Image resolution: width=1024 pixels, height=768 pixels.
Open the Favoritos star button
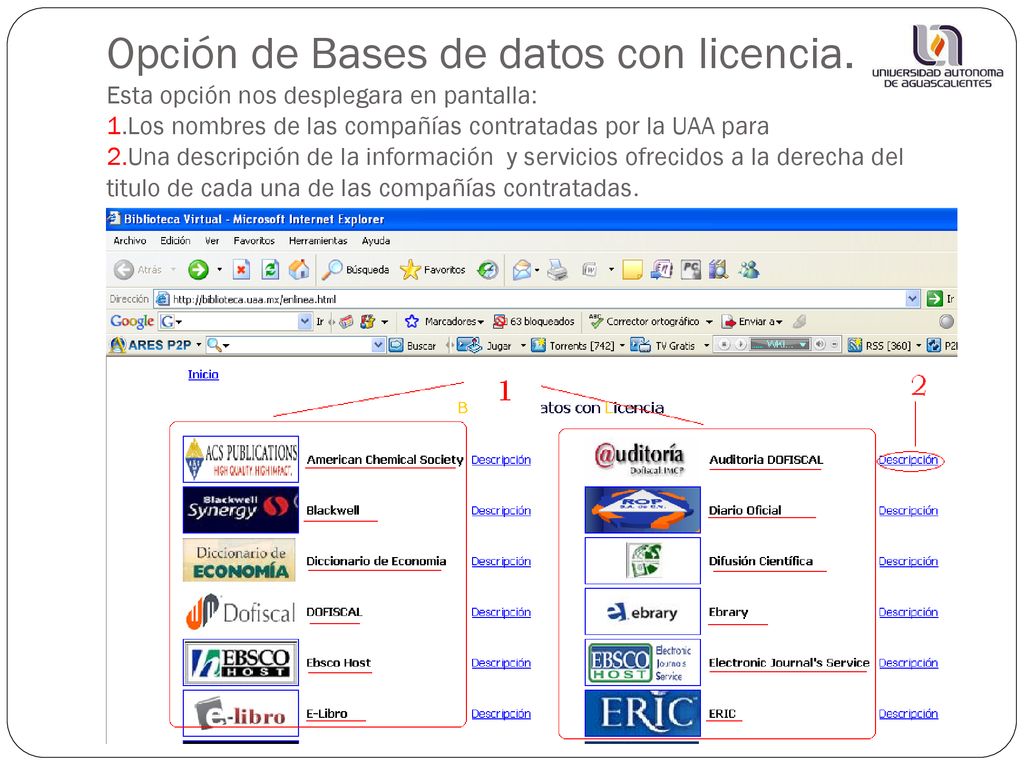tap(433, 269)
